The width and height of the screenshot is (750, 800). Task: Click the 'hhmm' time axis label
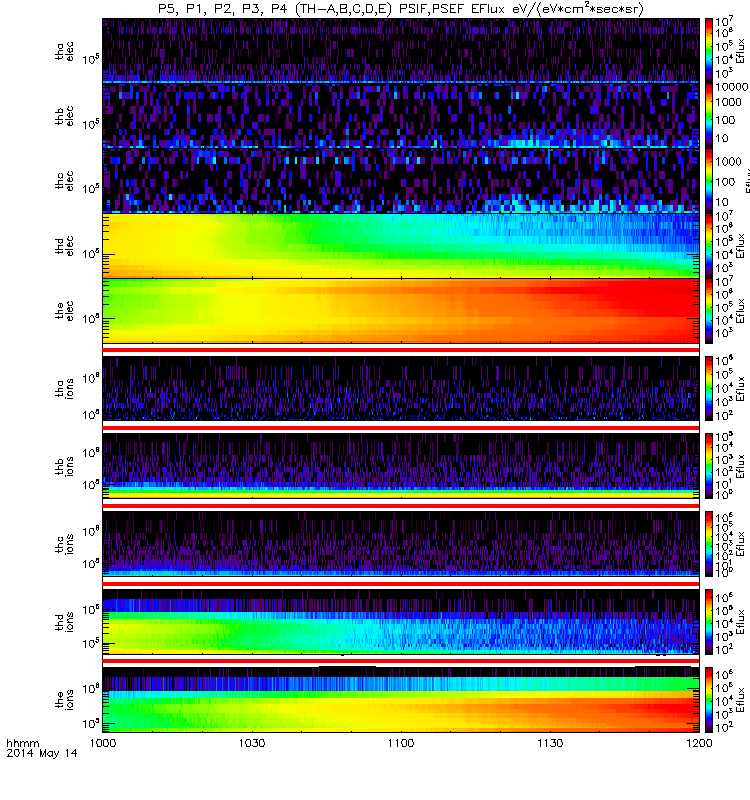(22, 743)
